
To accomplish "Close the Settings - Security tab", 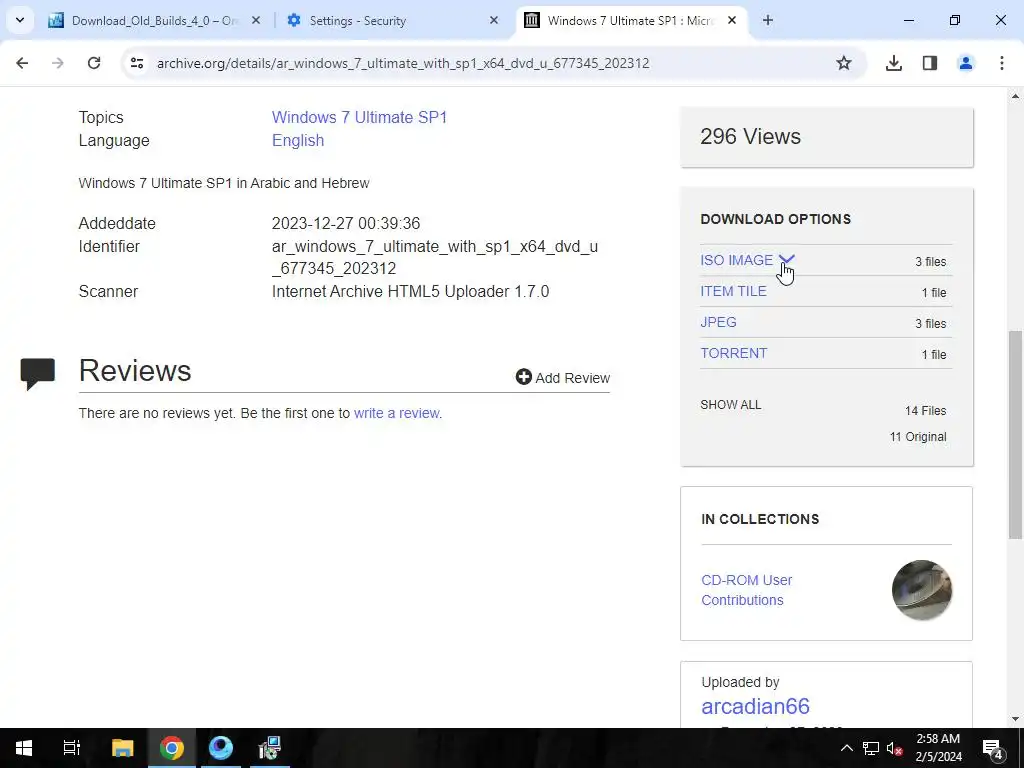I will [x=494, y=20].
